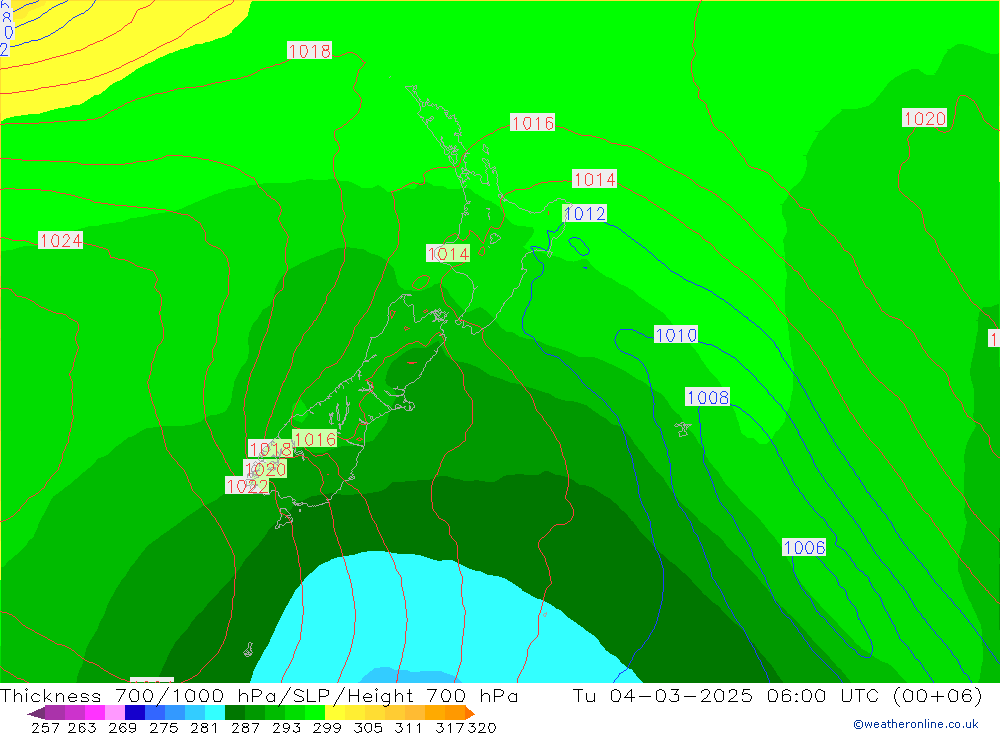Select legend value 311
Screen dimensions: 1000x733
[408, 727]
